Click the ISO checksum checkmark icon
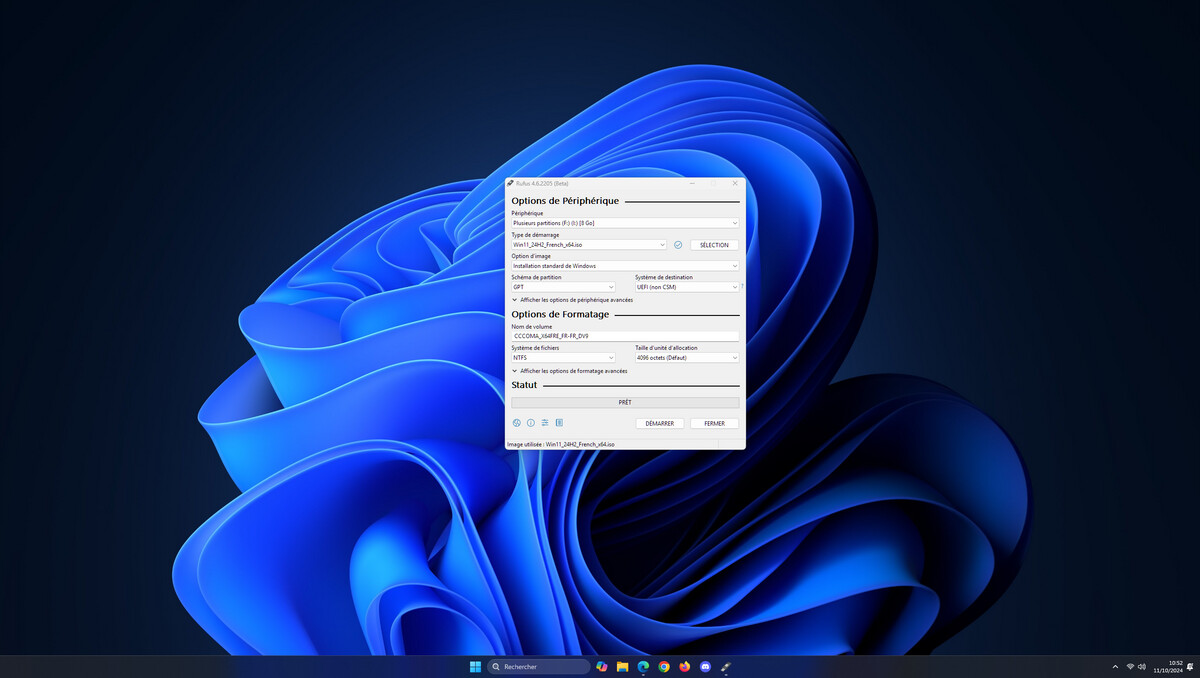 [x=677, y=245]
